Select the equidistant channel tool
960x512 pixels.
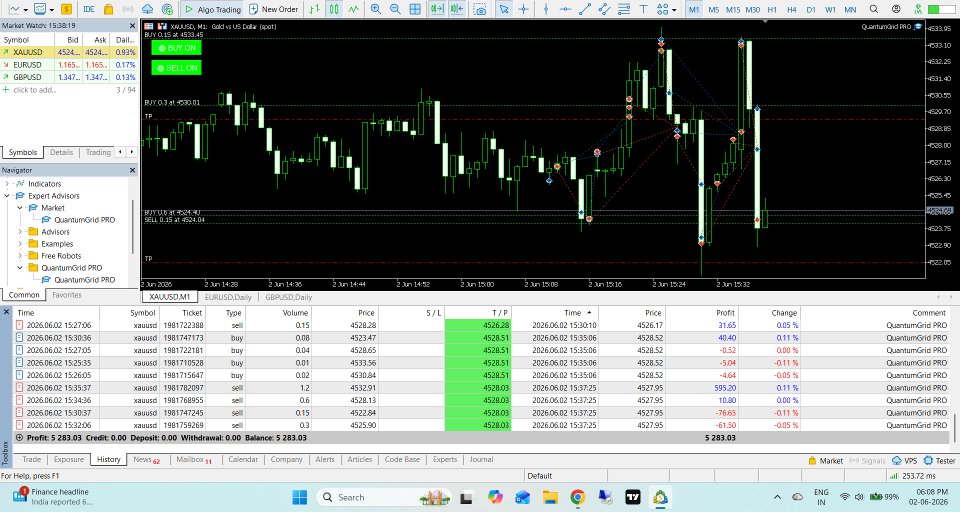pyautogui.click(x=605, y=9)
